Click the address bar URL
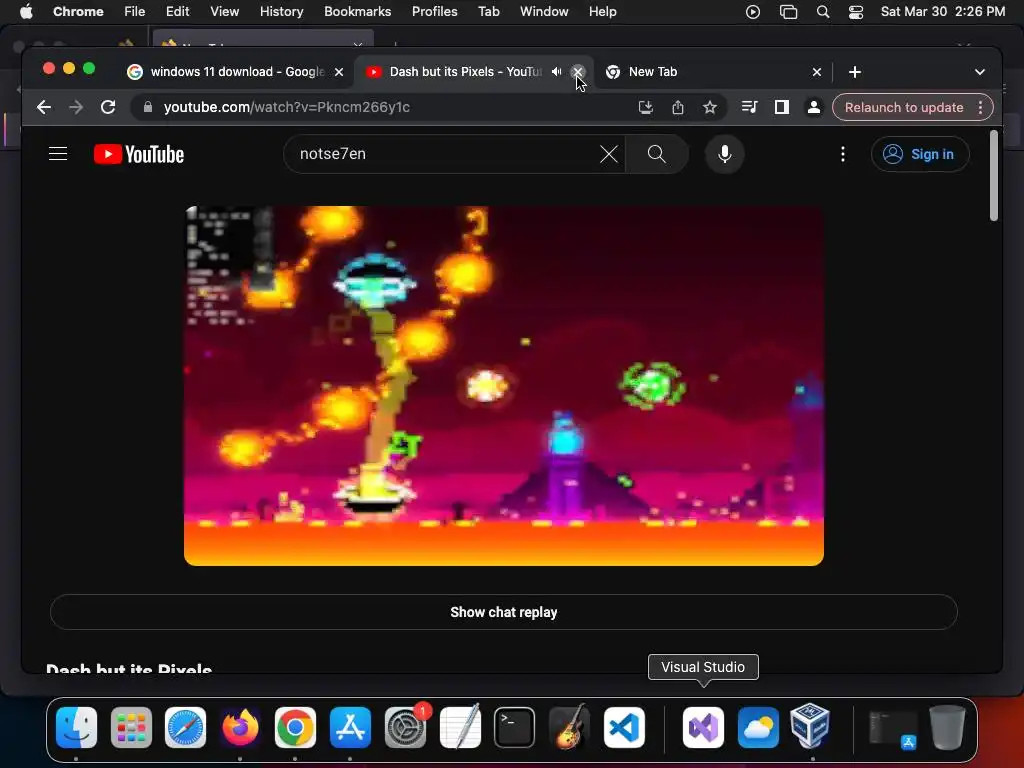This screenshot has height=768, width=1024. 287,107
